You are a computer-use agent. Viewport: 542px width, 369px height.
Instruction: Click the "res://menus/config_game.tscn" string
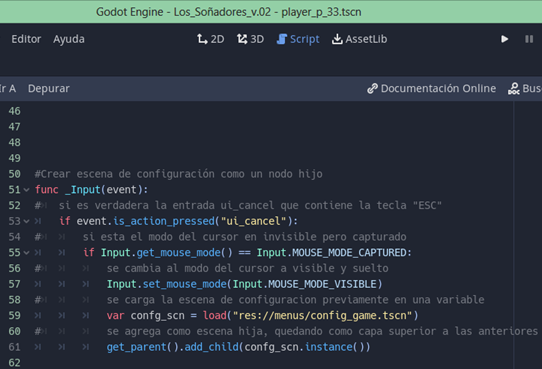[323, 315]
